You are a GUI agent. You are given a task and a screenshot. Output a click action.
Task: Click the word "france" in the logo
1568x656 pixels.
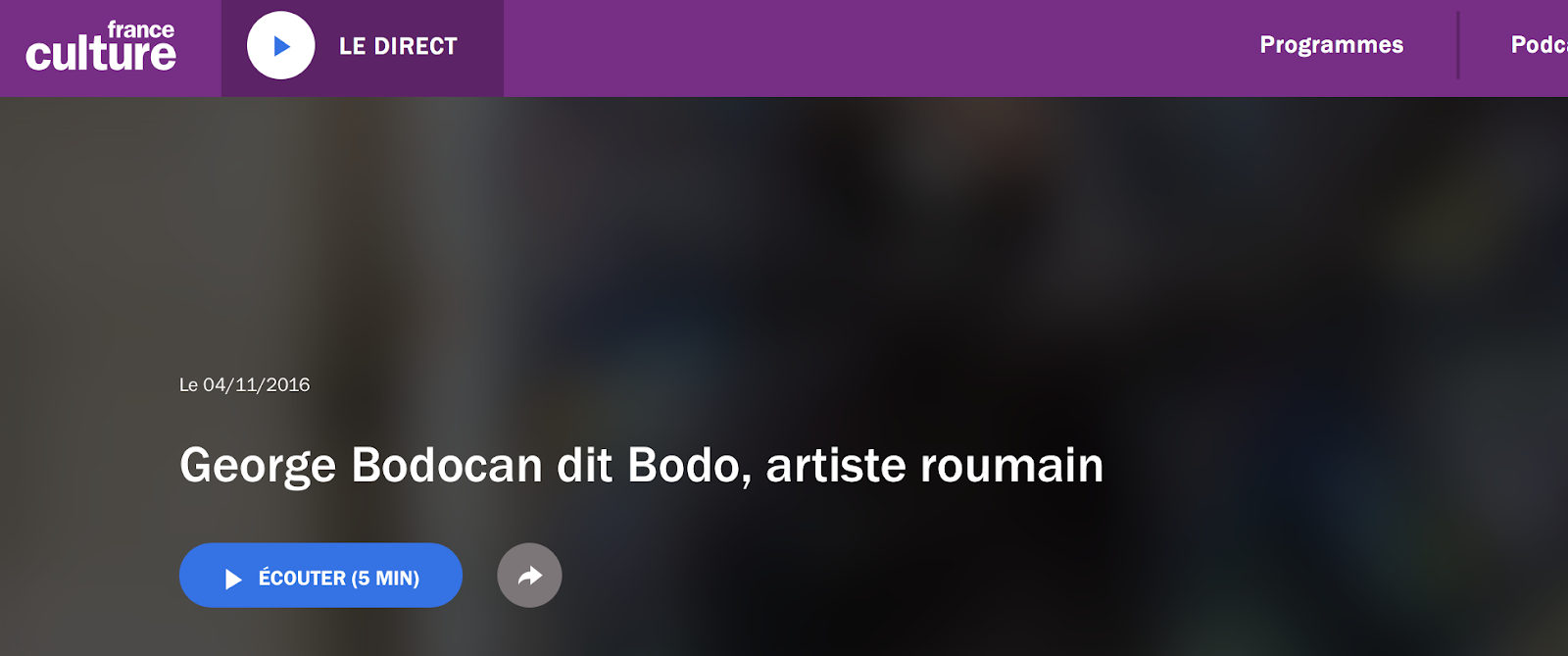click(141, 30)
